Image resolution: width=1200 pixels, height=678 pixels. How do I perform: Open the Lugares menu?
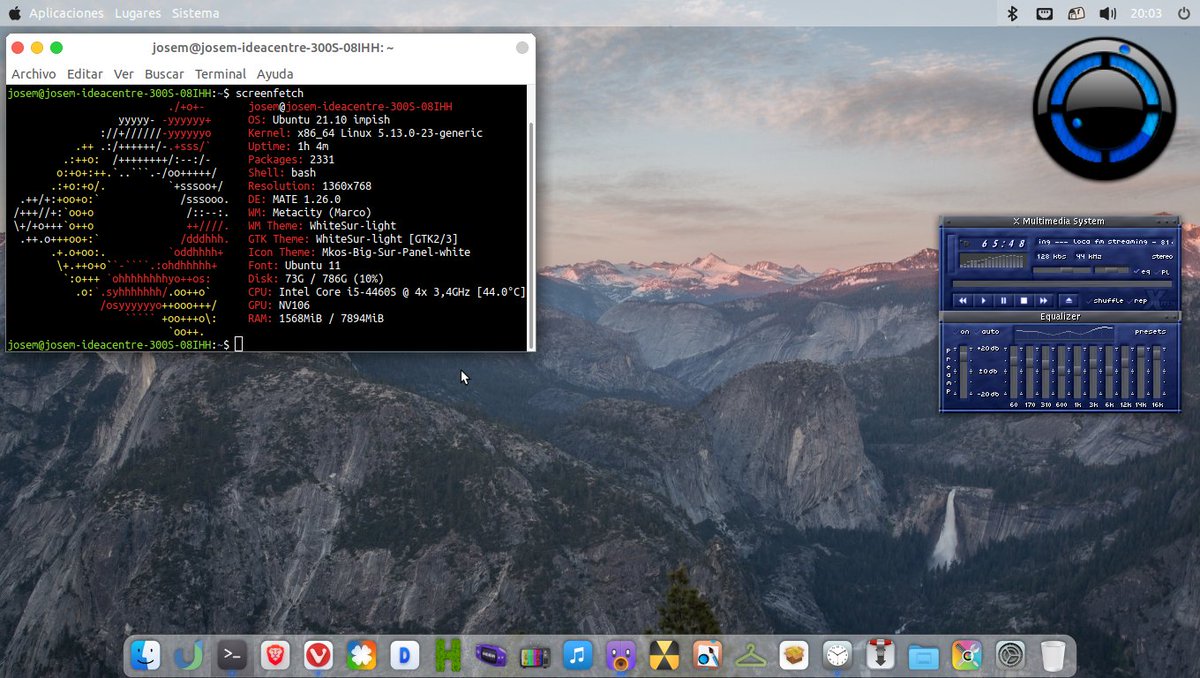[x=137, y=13]
